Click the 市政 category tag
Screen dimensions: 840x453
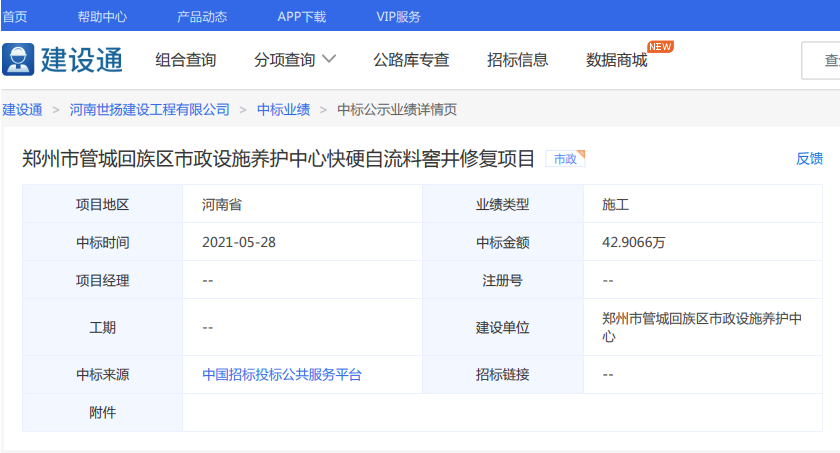[x=565, y=158]
